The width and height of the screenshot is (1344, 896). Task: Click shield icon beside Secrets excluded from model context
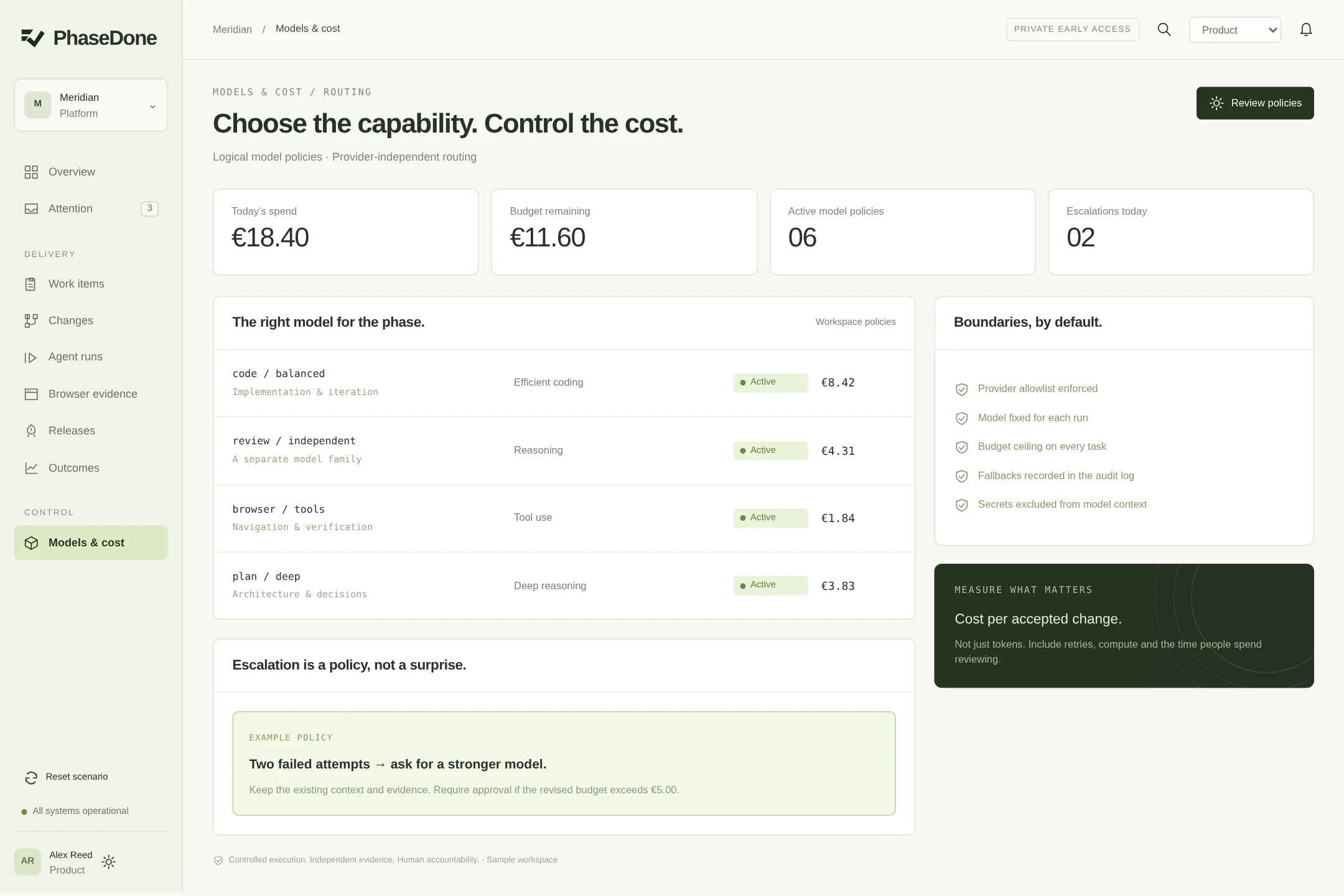click(x=961, y=505)
